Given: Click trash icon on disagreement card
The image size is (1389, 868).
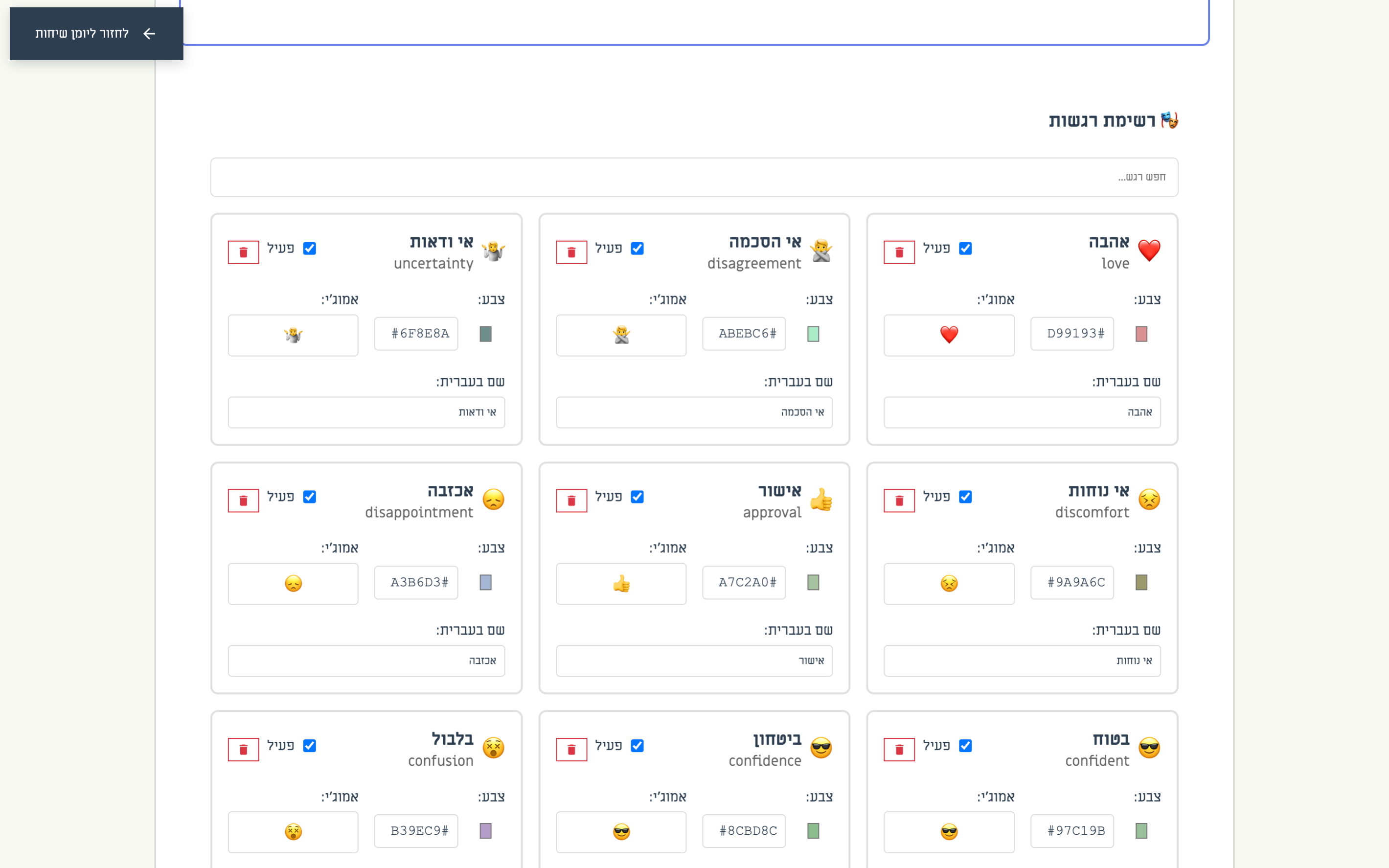Looking at the screenshot, I should [x=571, y=252].
